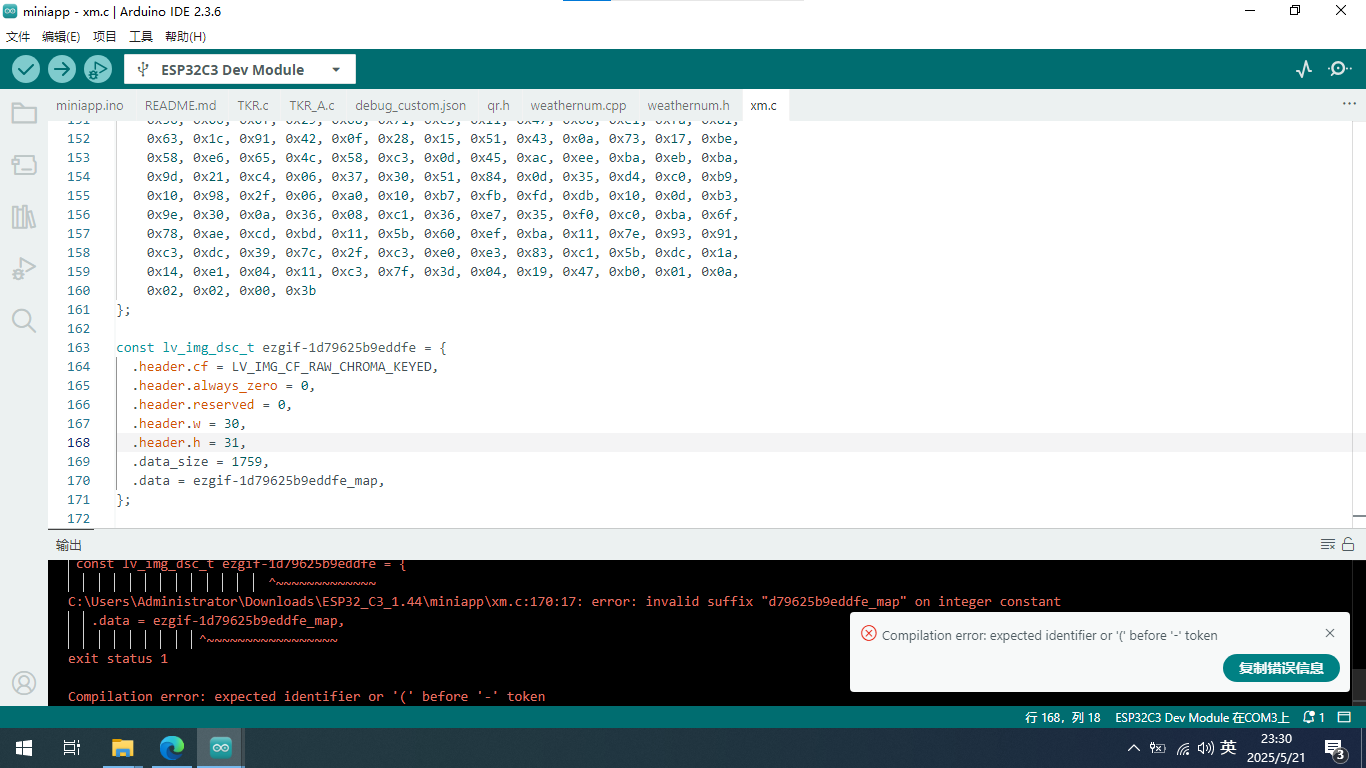The height and width of the screenshot is (768, 1366).
Task: Open the 帮助(H) menu
Action: [x=185, y=36]
